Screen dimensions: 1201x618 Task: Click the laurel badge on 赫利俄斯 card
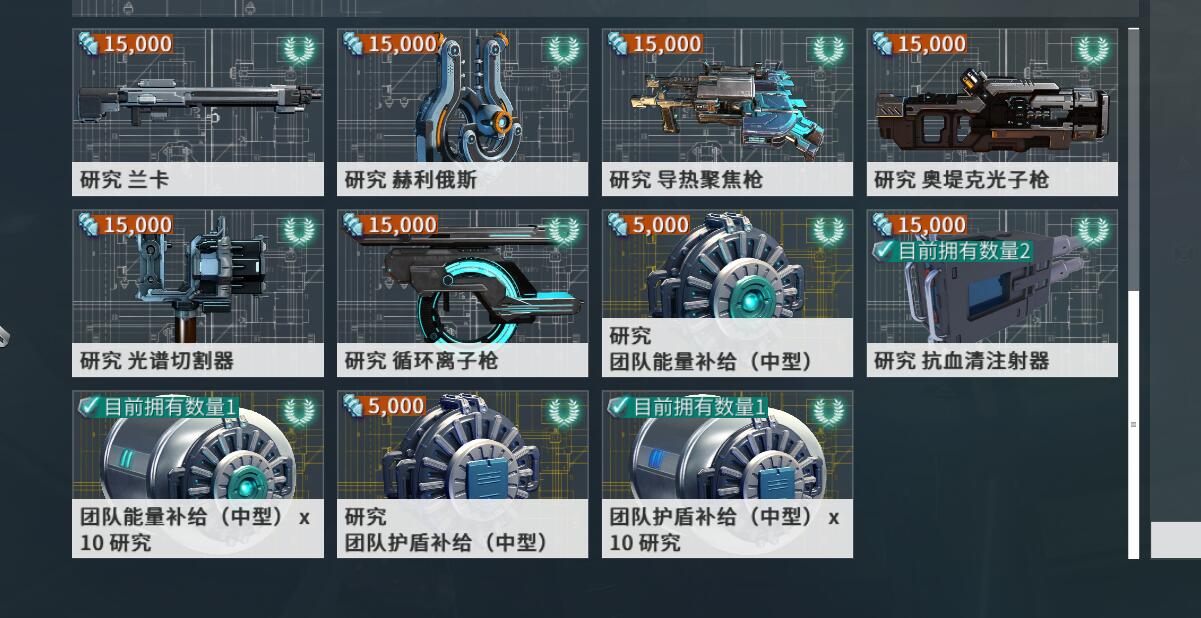click(563, 49)
